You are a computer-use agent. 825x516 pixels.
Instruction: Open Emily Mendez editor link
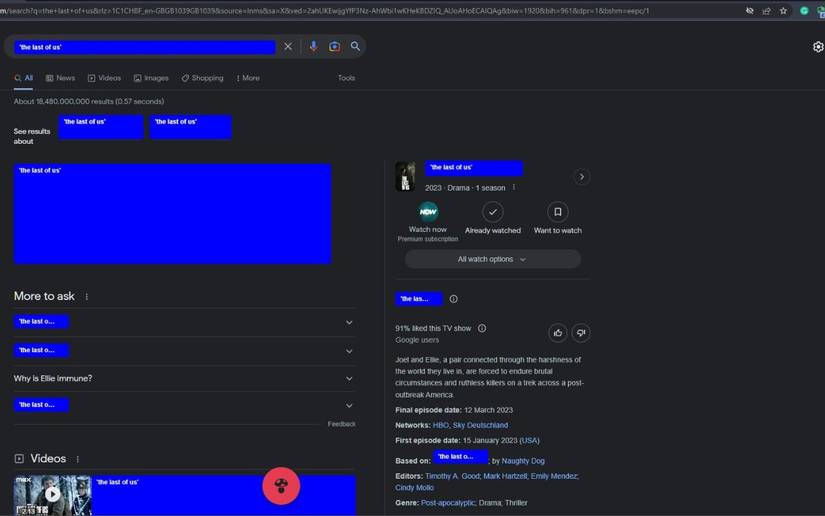click(554, 476)
